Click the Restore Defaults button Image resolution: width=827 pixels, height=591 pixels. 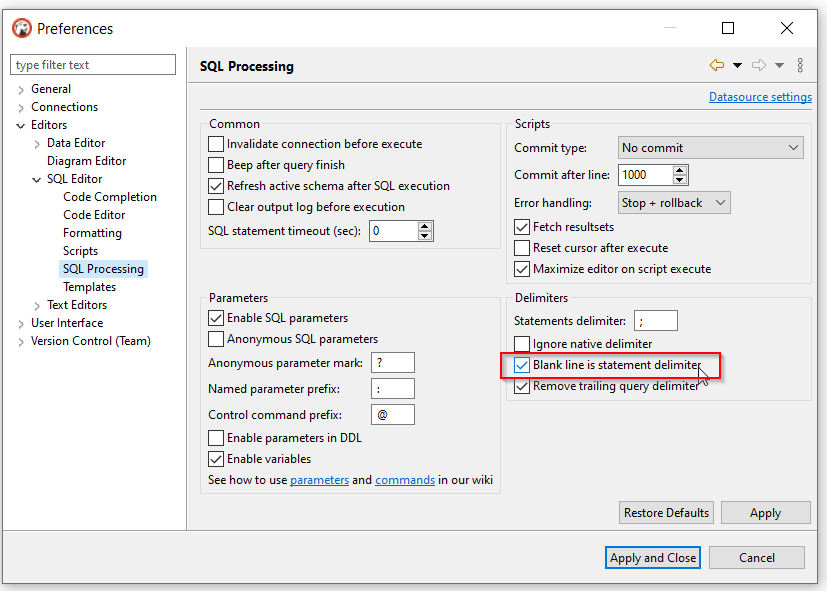(666, 512)
